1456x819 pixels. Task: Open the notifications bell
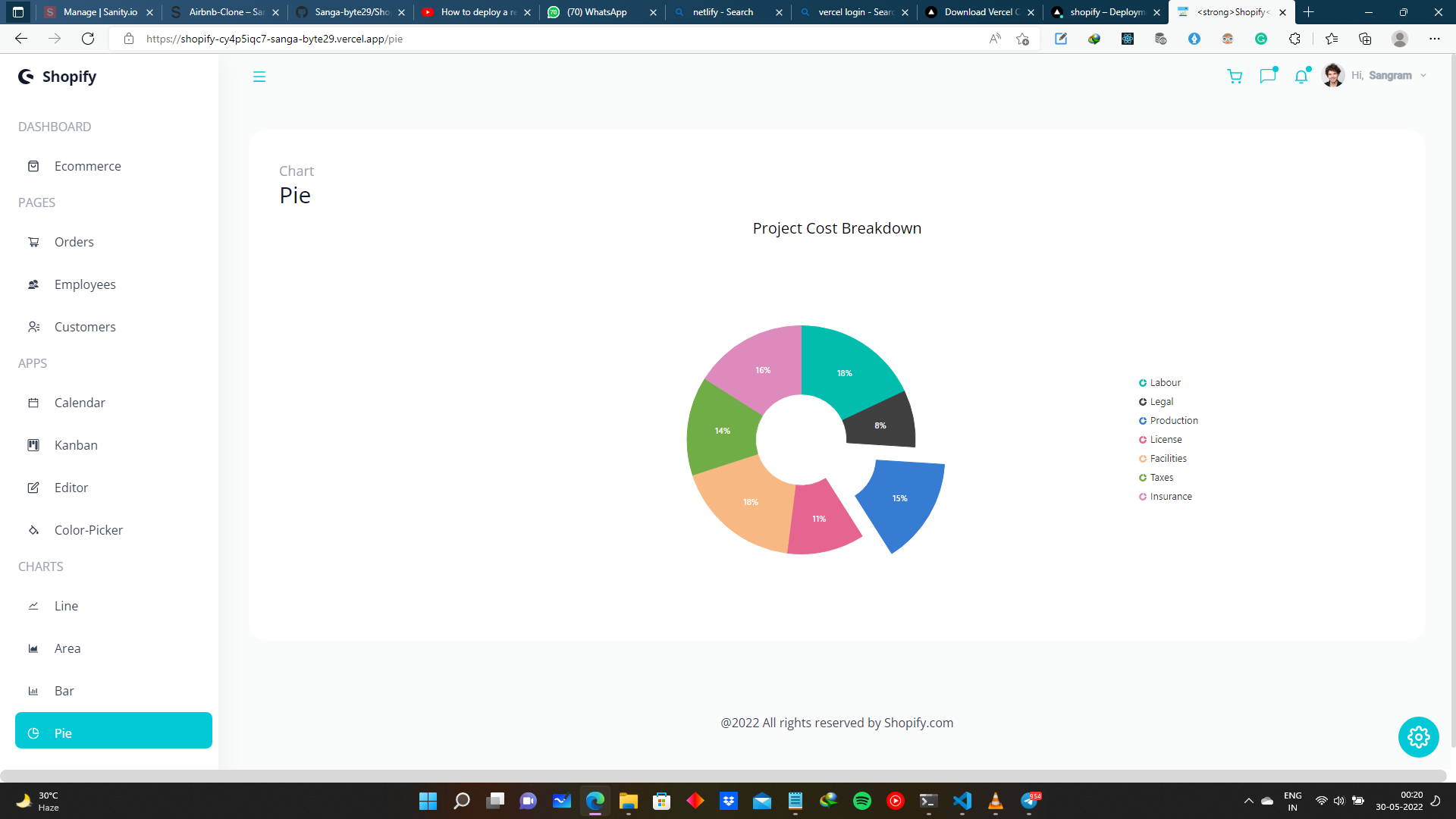1302,76
